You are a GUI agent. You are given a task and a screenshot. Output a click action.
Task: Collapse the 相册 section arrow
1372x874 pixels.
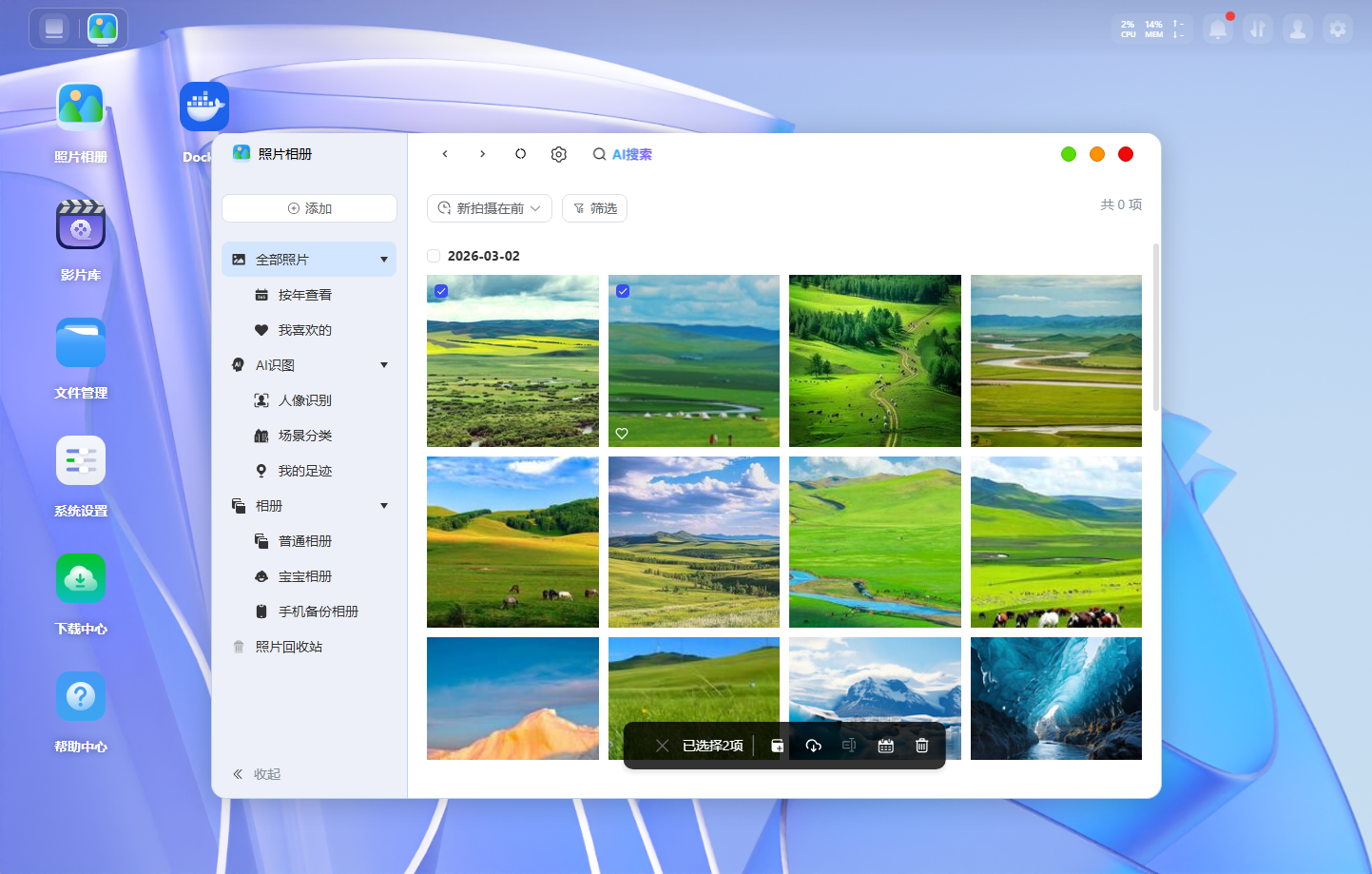tap(384, 506)
